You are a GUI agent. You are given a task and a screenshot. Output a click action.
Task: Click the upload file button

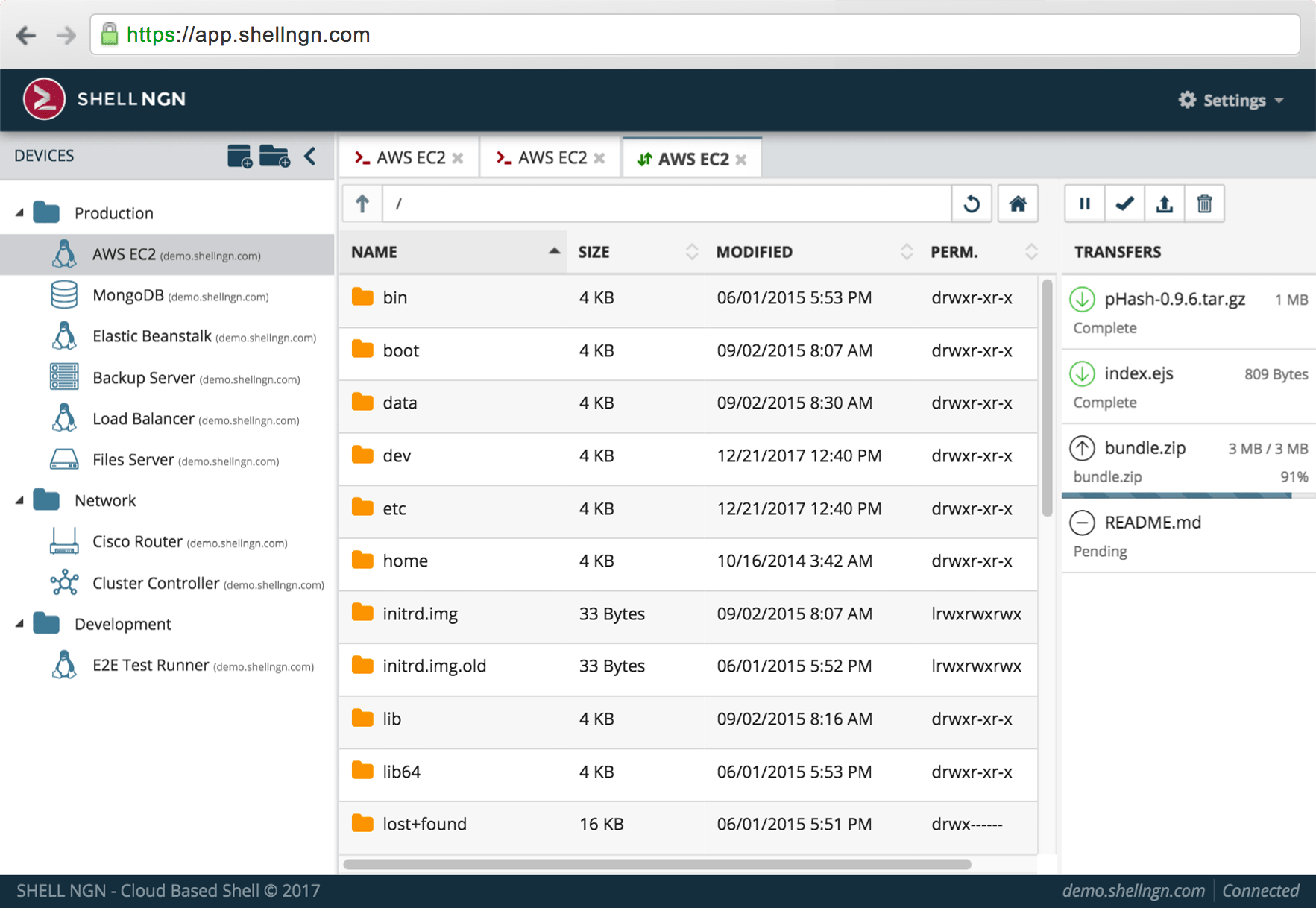pyautogui.click(x=1165, y=204)
